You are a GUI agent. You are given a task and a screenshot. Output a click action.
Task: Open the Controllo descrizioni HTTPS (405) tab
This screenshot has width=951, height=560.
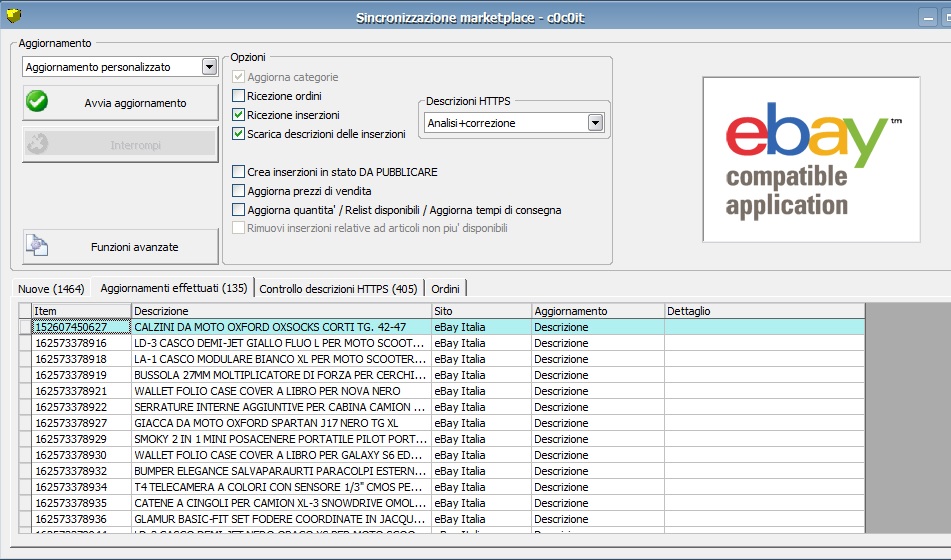pos(338,289)
